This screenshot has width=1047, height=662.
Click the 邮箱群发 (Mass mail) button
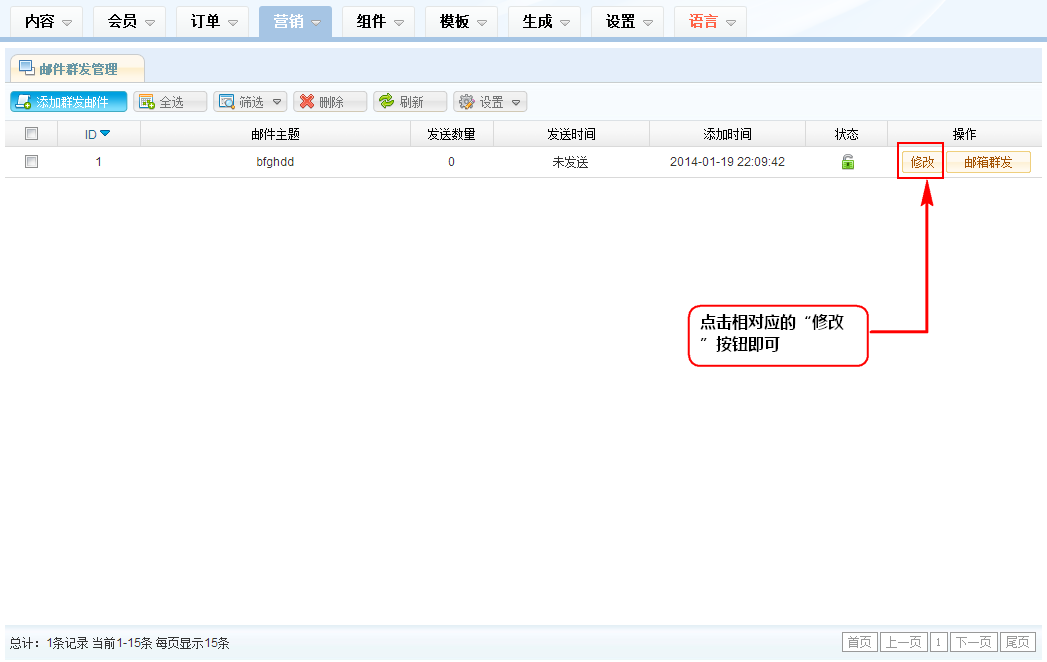pyautogui.click(x=988, y=162)
